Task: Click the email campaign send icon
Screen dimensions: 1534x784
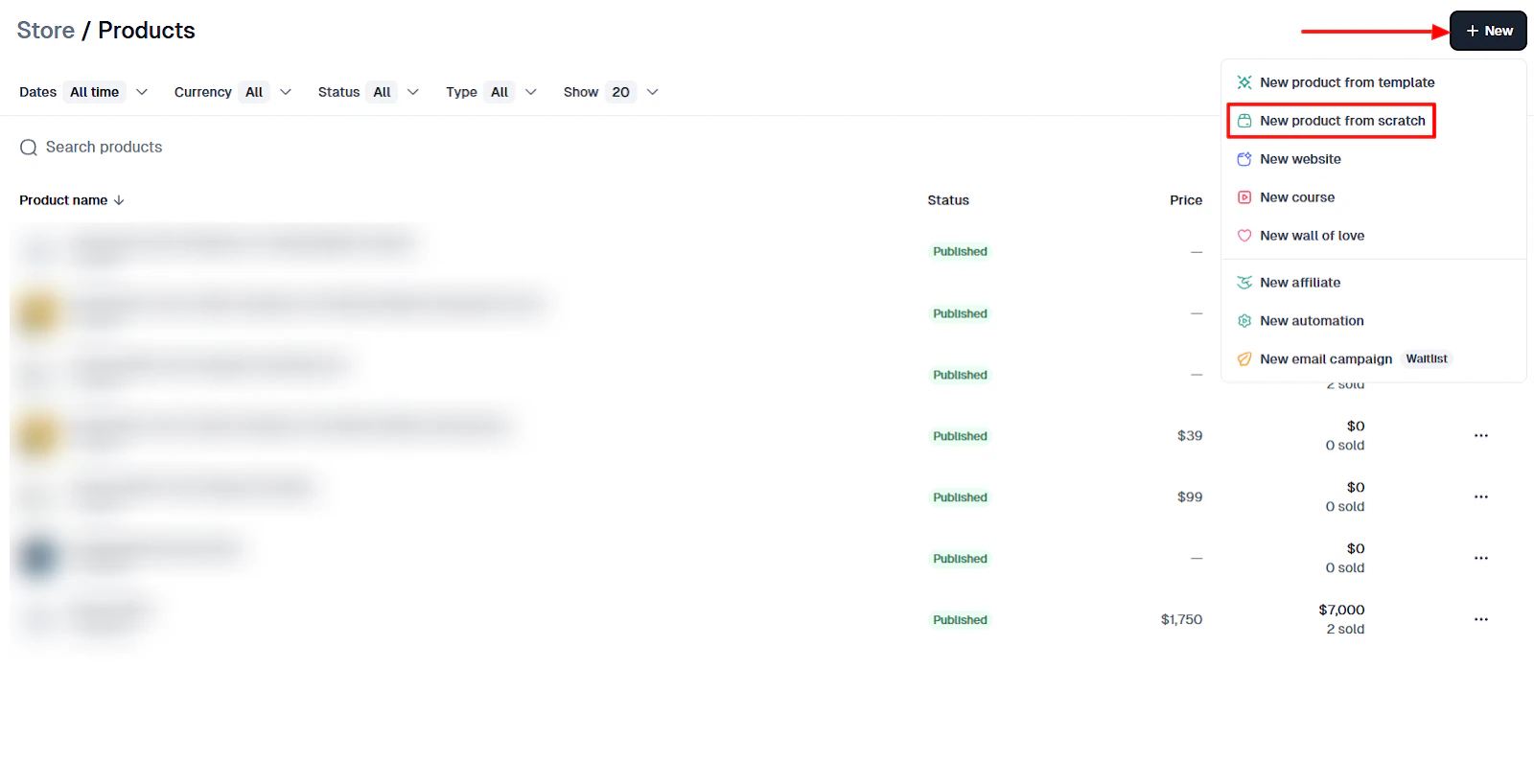Action: [1244, 359]
